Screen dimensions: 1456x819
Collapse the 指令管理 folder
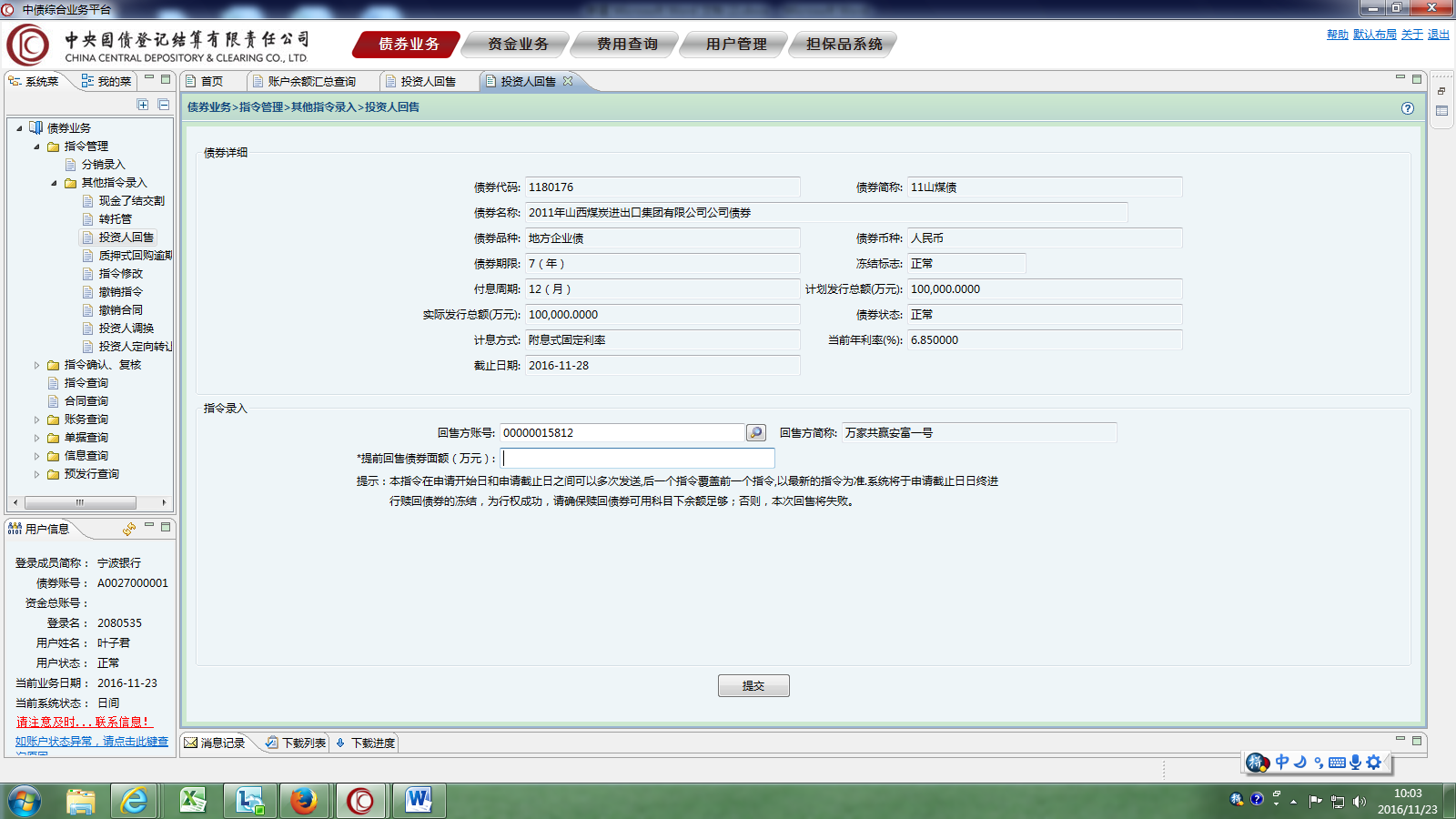(36, 147)
